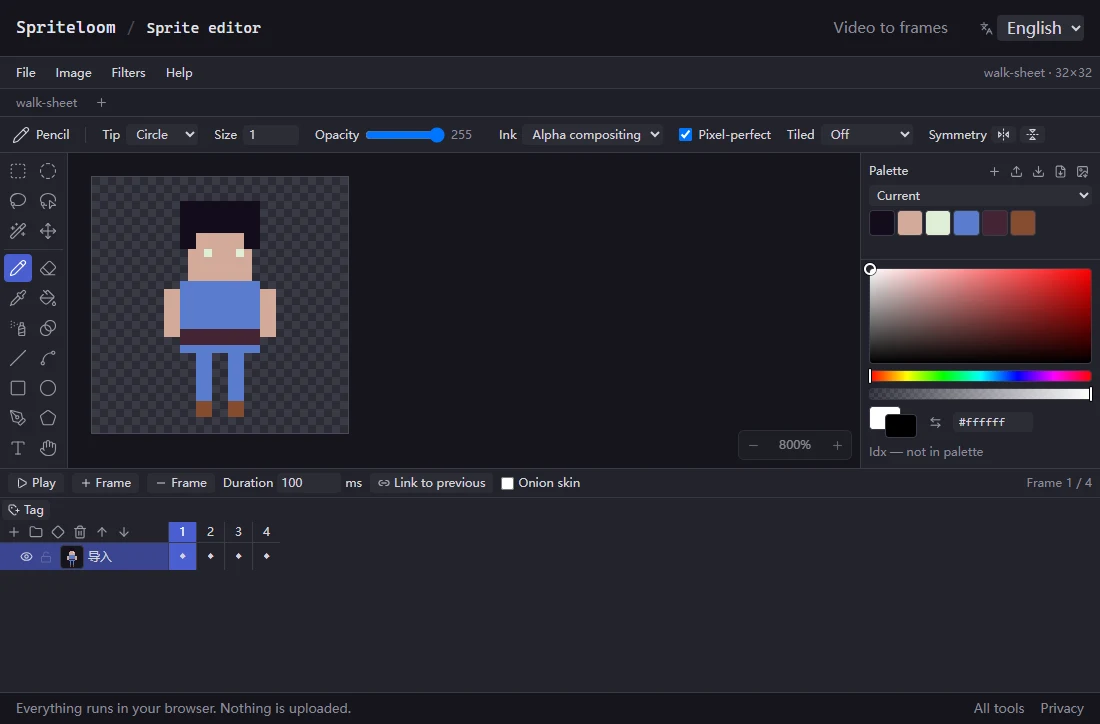Switch to the hand pan tool
Screen dimensions: 1100x724
pos(48,448)
